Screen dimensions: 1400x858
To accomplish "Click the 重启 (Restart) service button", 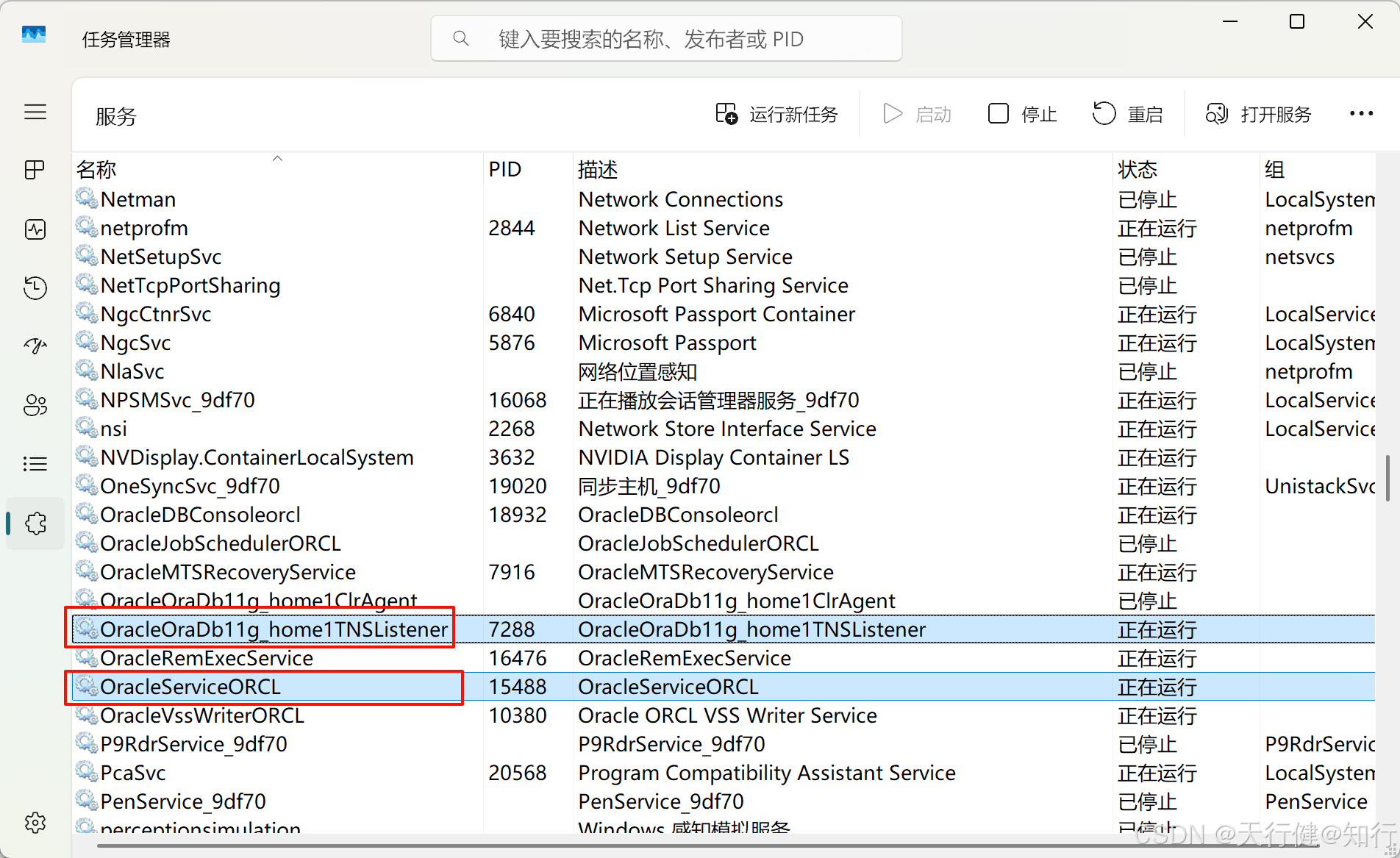I will pyautogui.click(x=1128, y=114).
